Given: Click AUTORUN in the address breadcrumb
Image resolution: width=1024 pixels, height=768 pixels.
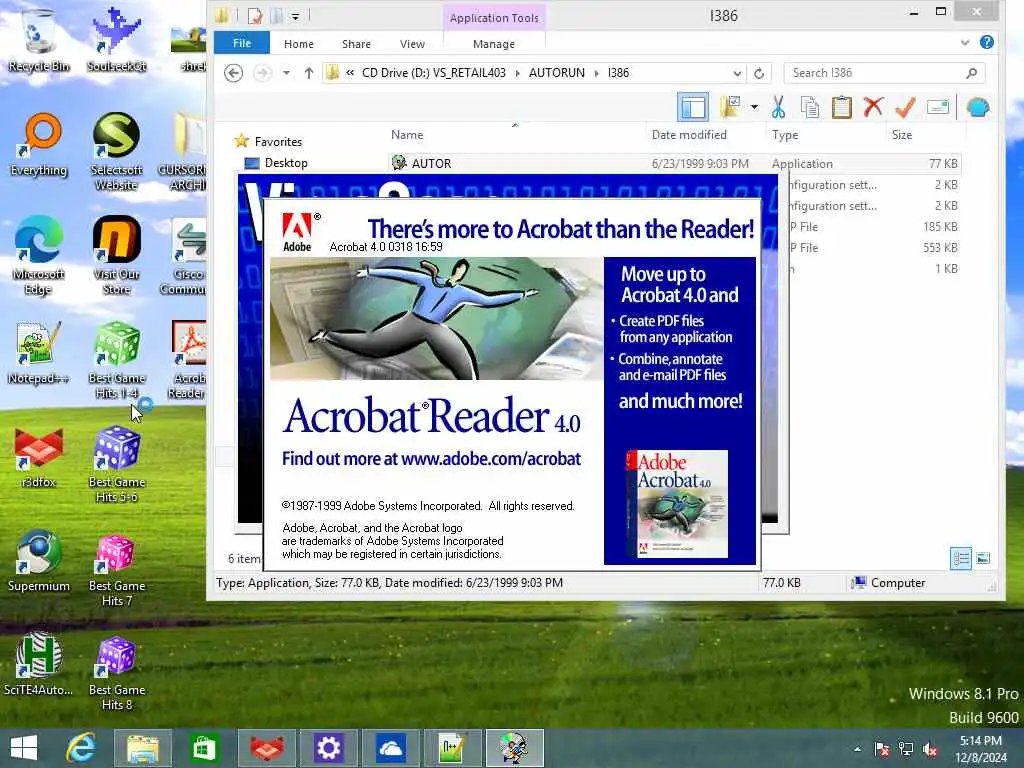Looking at the screenshot, I should (556, 72).
